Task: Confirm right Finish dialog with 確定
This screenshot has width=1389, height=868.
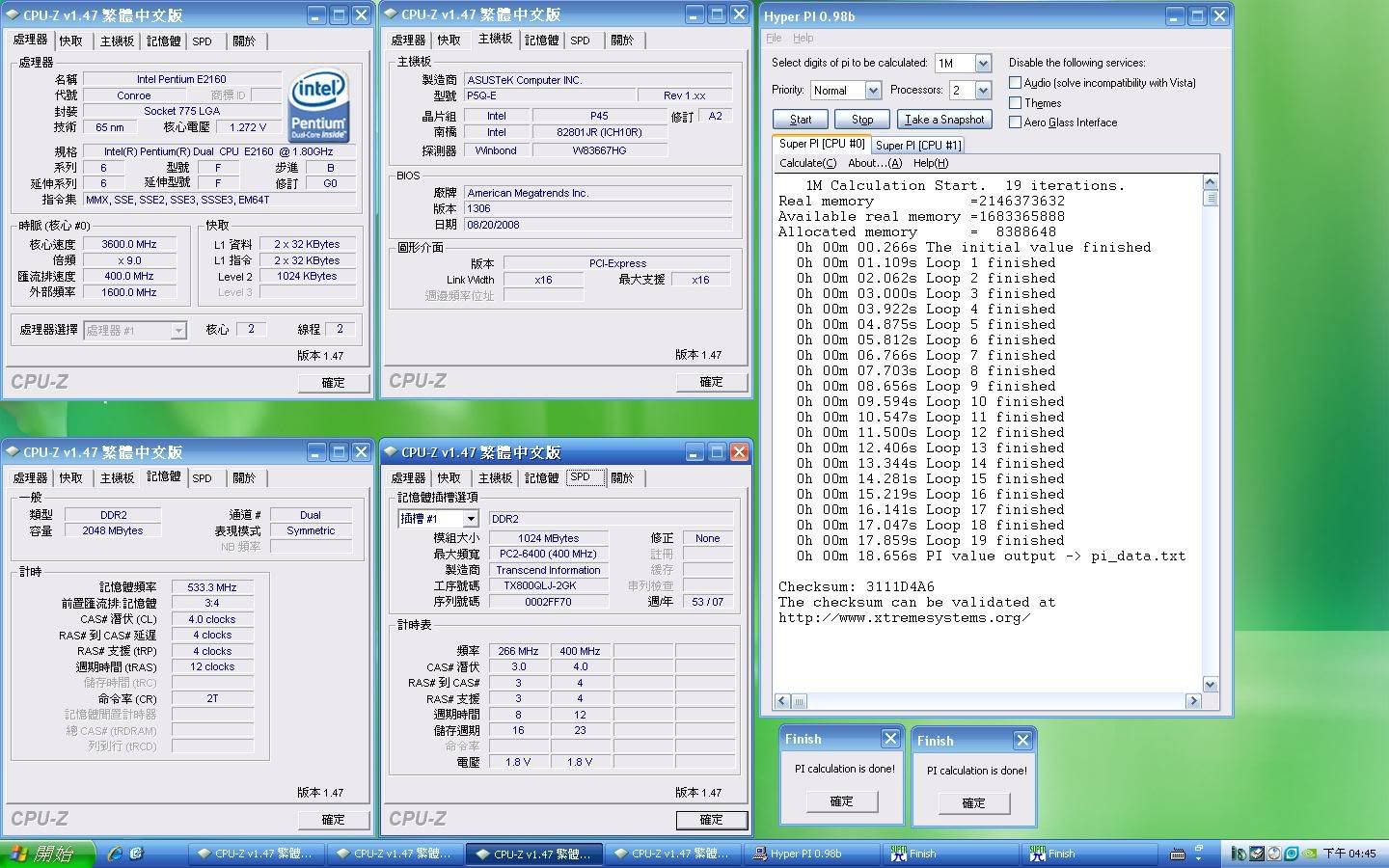Action: point(973,803)
